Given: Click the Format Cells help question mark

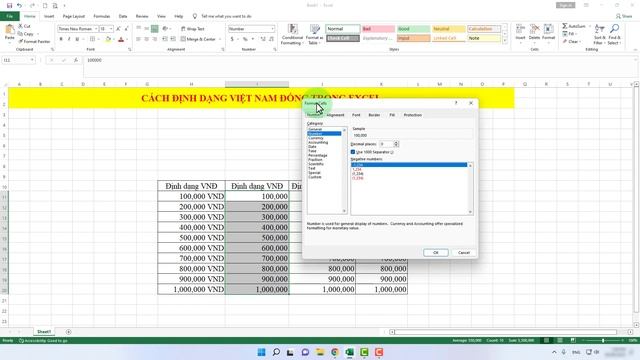Looking at the screenshot, I should pos(456,103).
